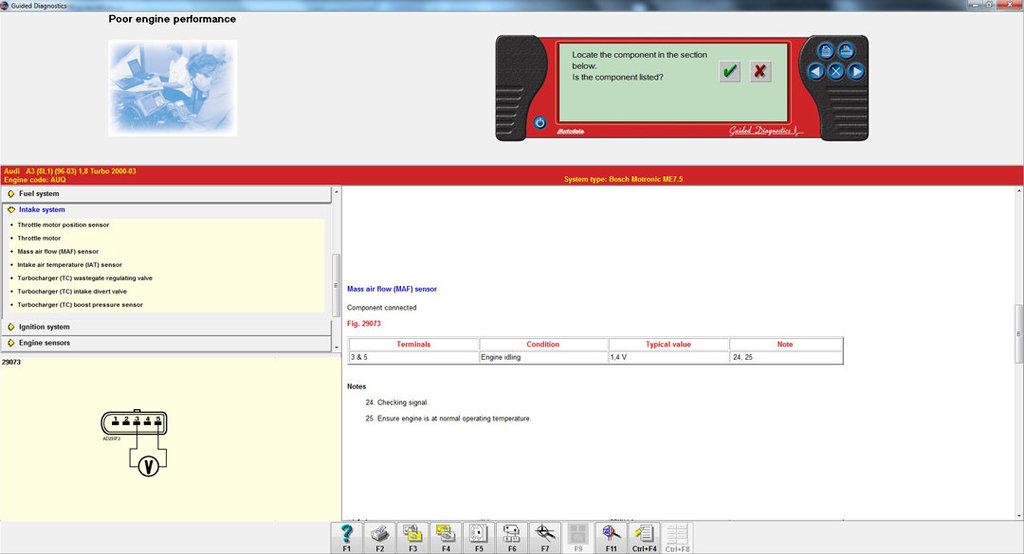Click the F11 magnifier icon

click(x=611, y=534)
